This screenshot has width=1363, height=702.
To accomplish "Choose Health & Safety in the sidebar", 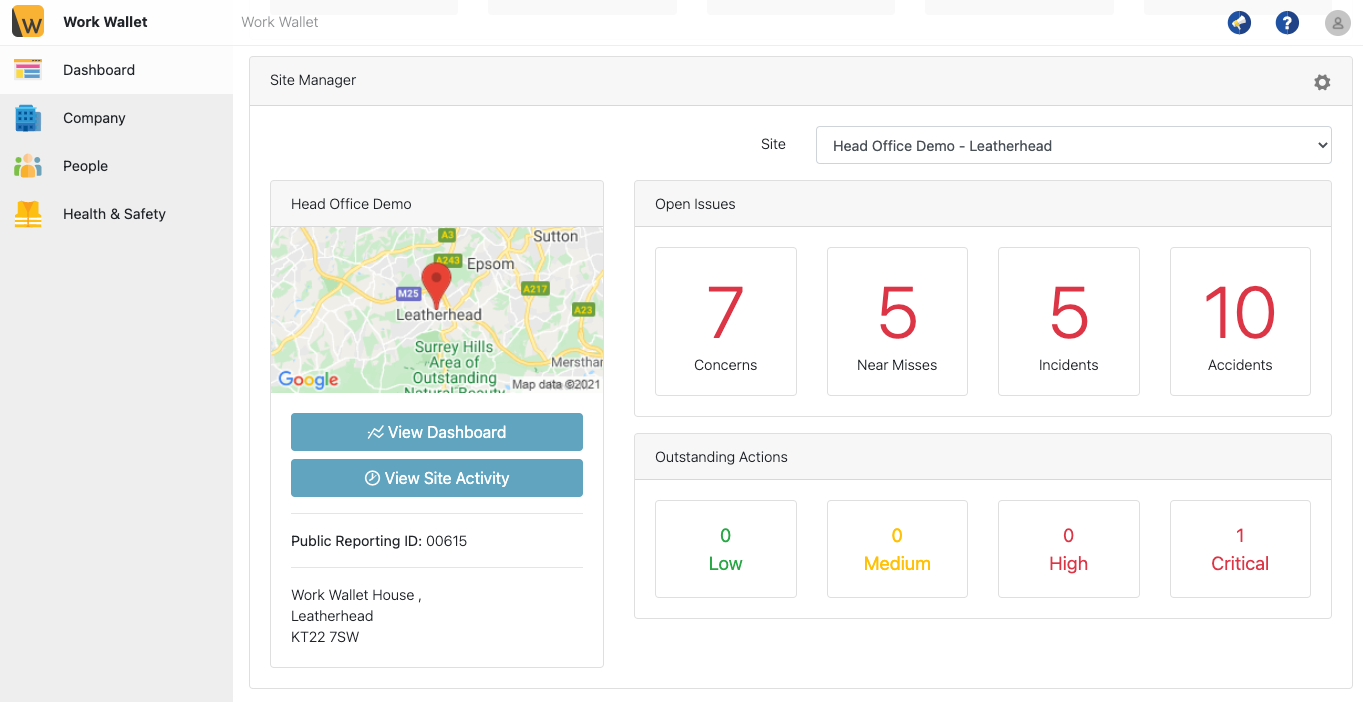I will 114,214.
